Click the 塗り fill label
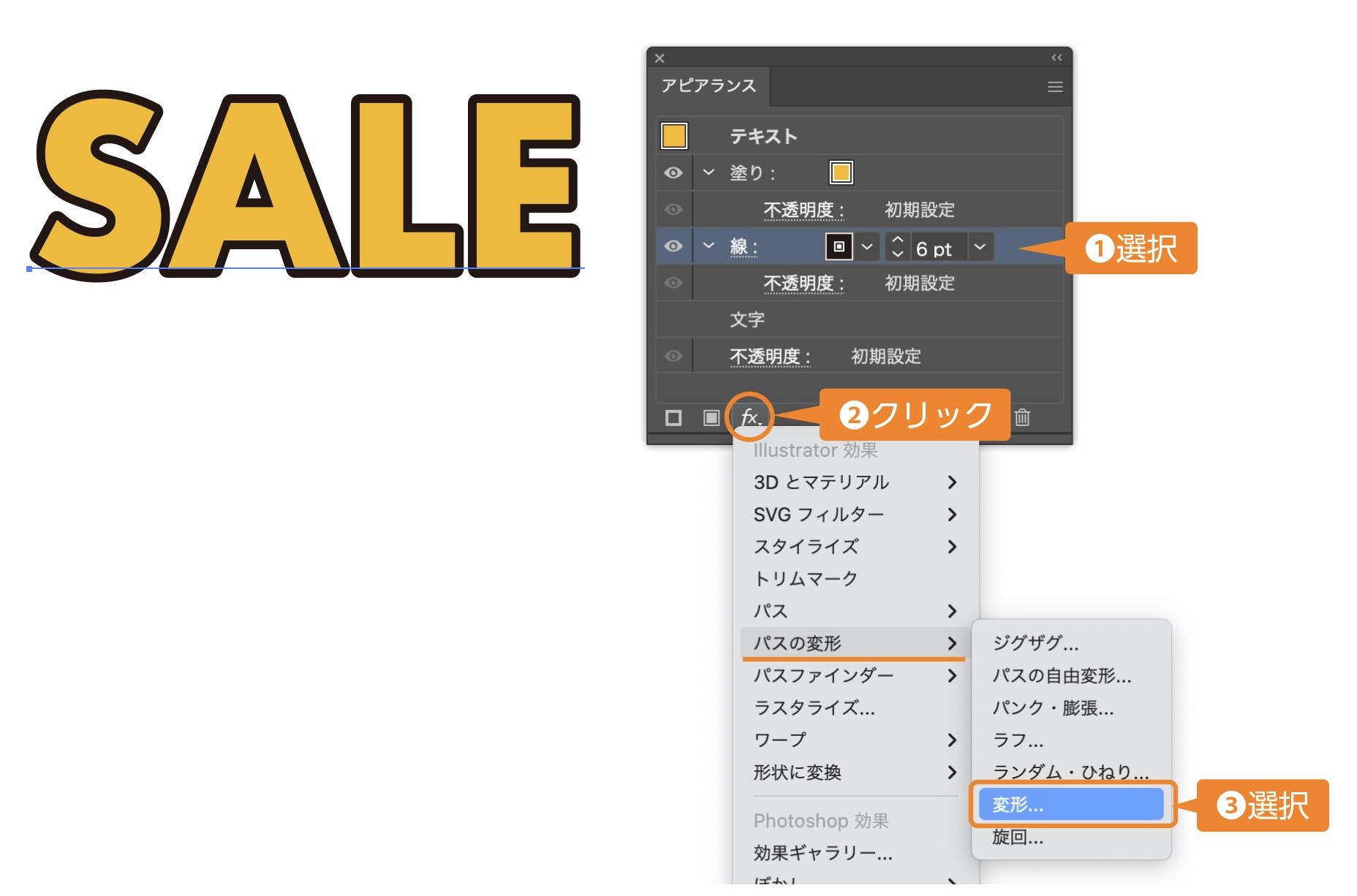 (752, 173)
